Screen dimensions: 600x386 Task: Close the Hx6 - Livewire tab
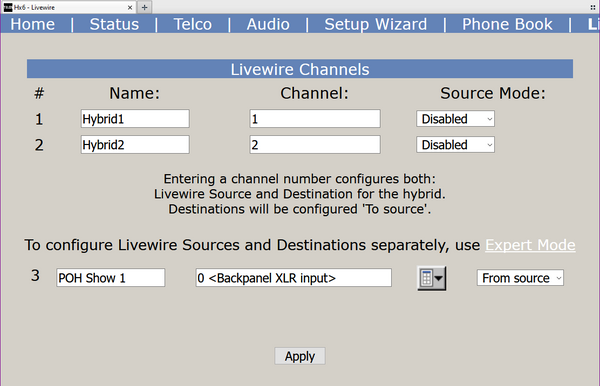tap(130, 7)
